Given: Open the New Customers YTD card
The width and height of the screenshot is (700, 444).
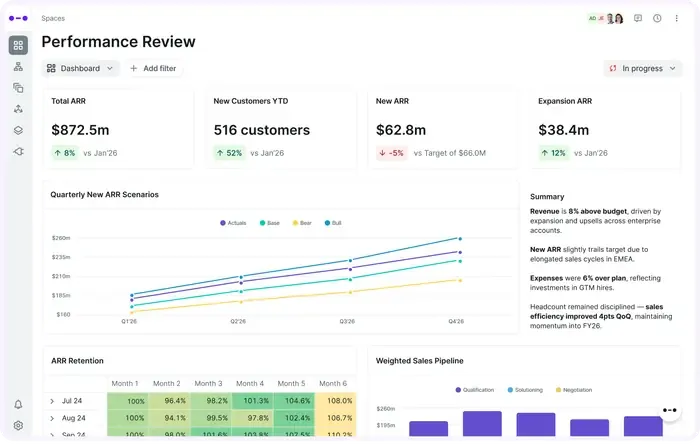Looking at the screenshot, I should [281, 129].
